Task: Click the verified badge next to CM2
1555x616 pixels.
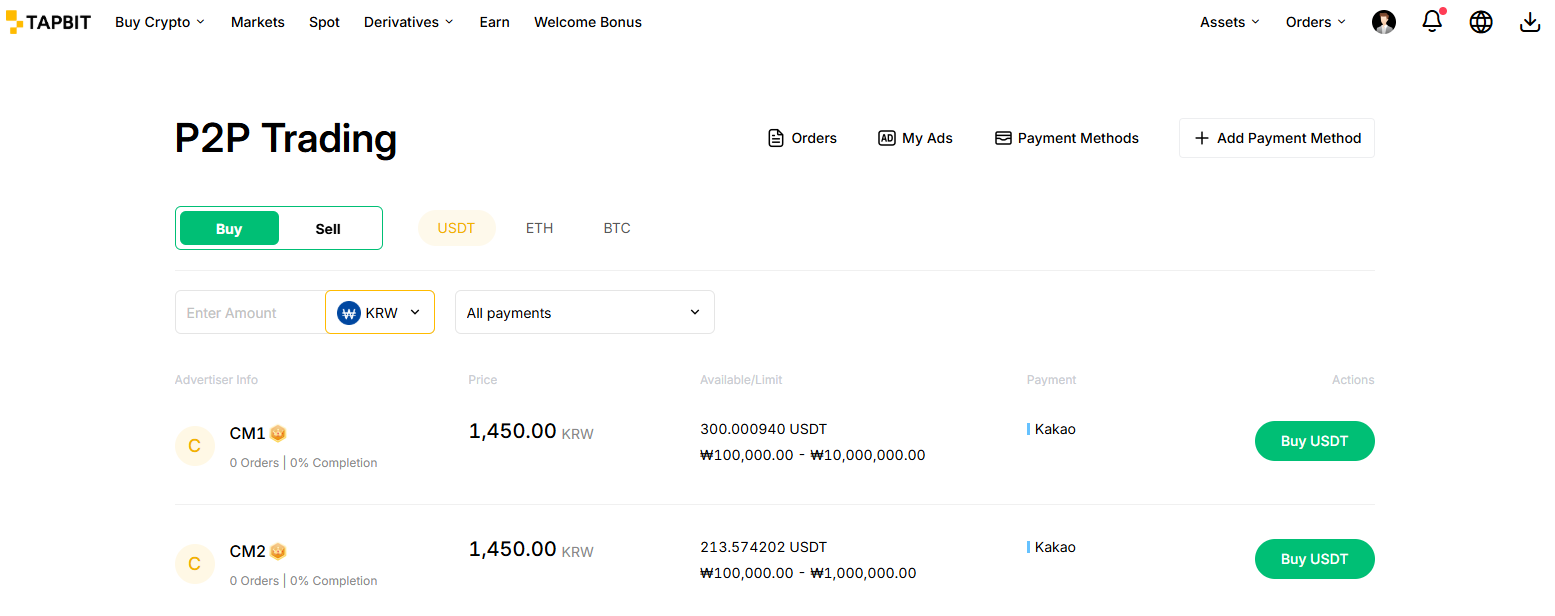Action: pyautogui.click(x=278, y=551)
